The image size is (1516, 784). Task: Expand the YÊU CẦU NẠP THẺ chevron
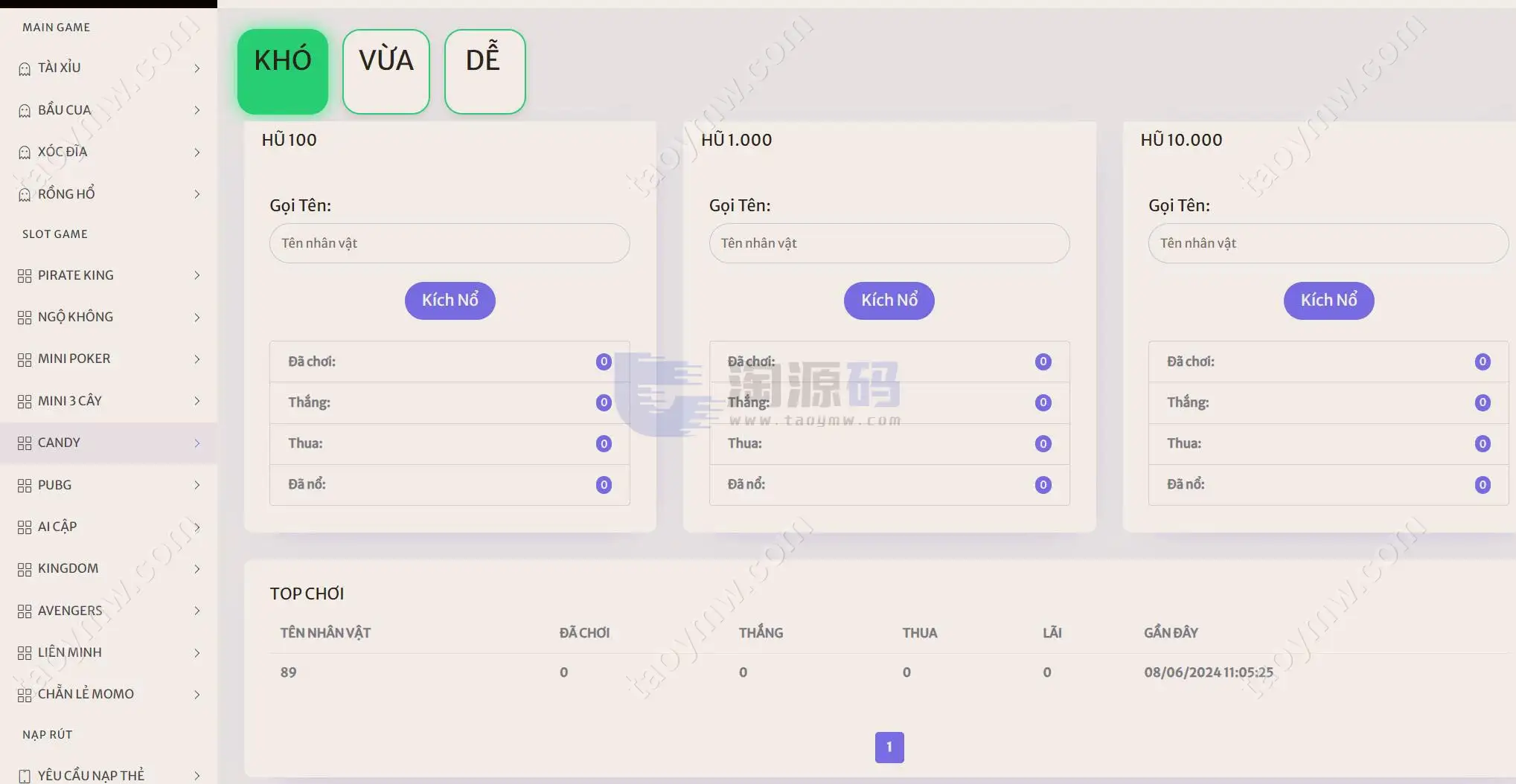(x=196, y=776)
